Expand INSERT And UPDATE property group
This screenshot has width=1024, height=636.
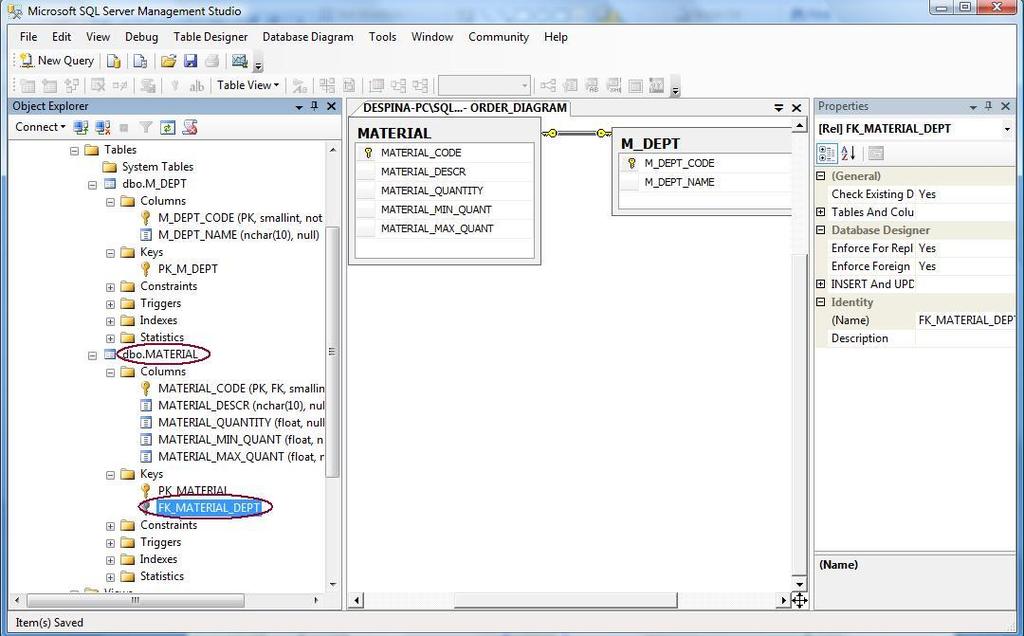tap(821, 284)
